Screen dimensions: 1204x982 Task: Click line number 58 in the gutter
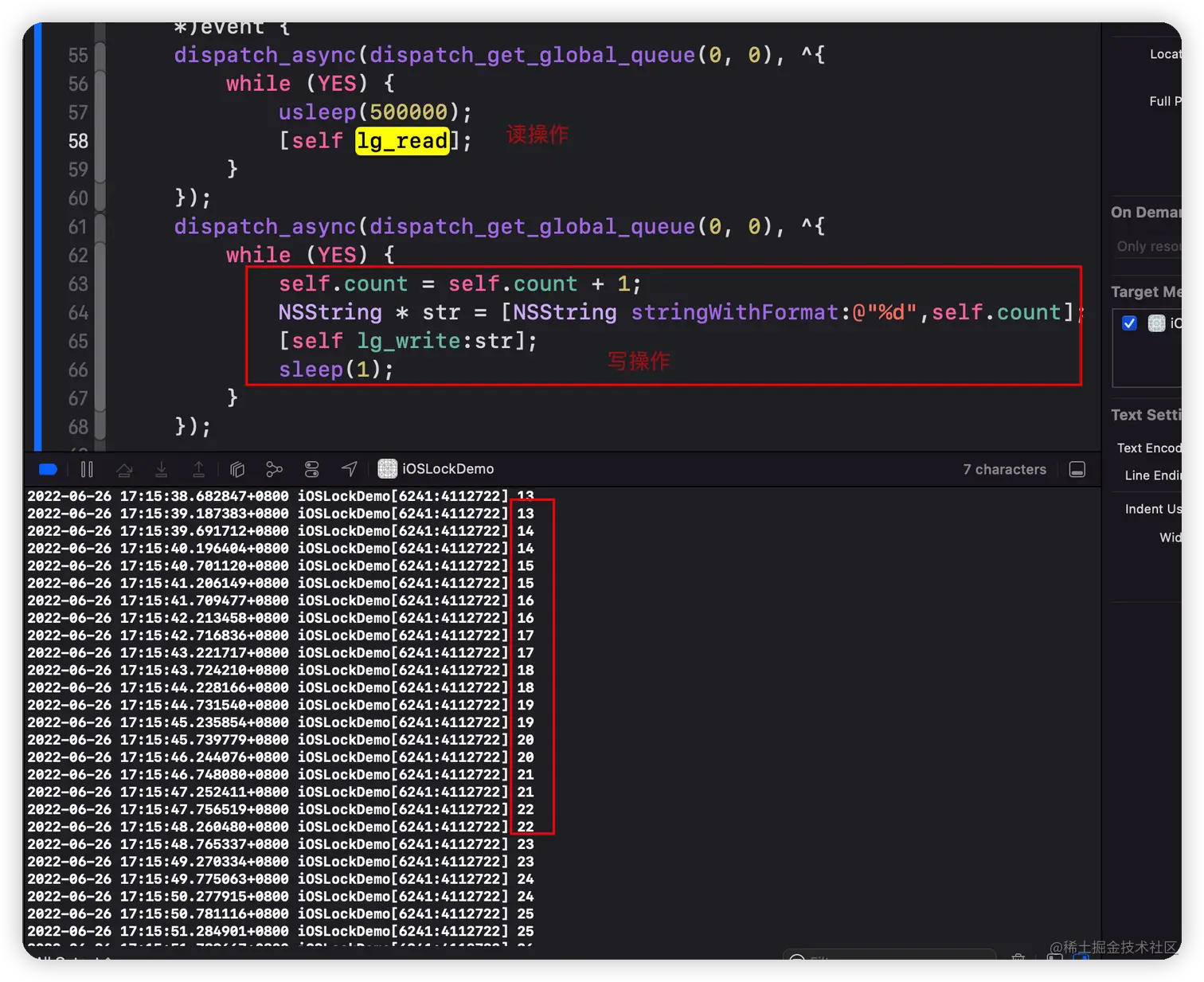[78, 141]
